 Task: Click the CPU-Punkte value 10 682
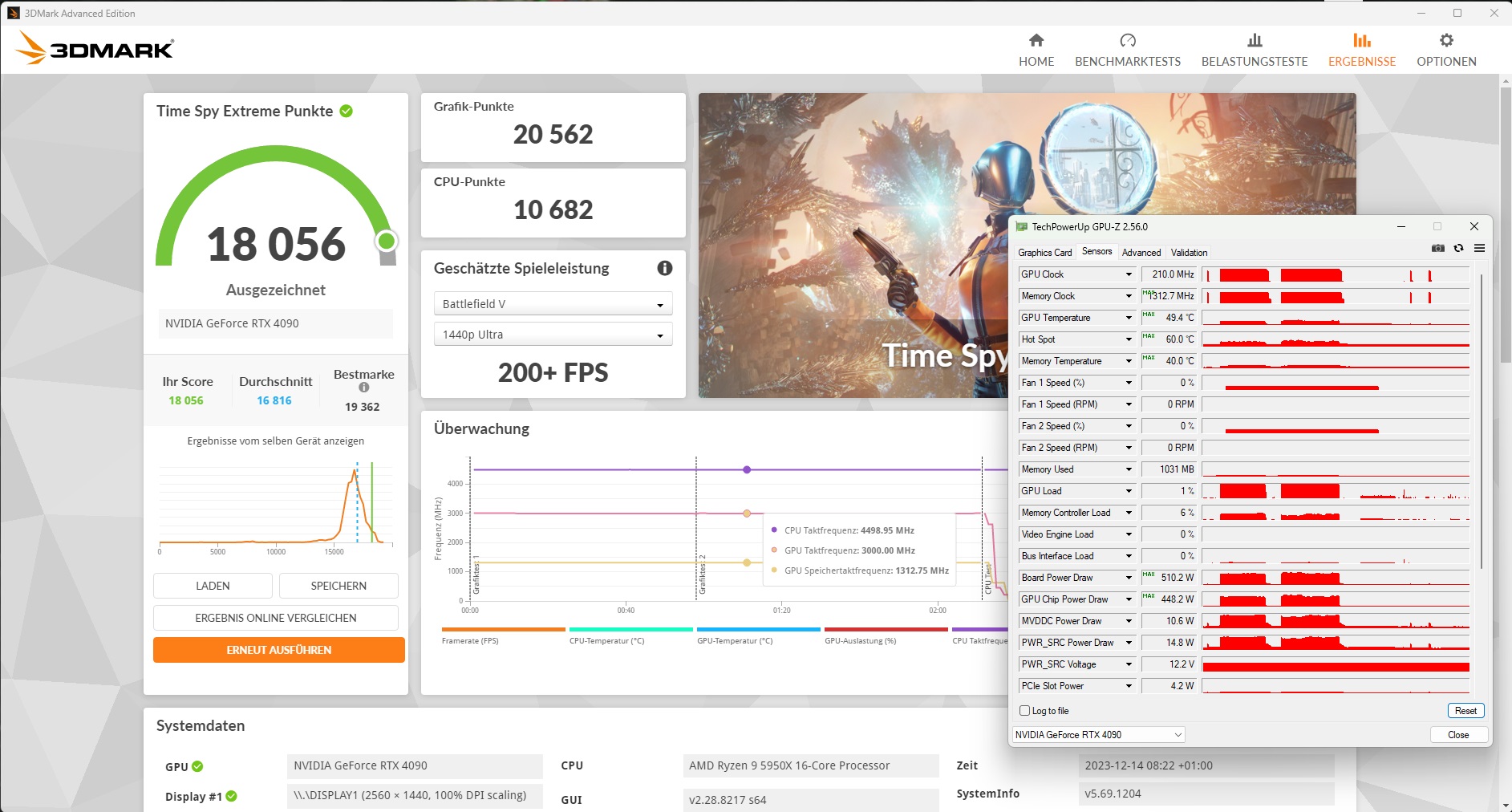tap(553, 209)
